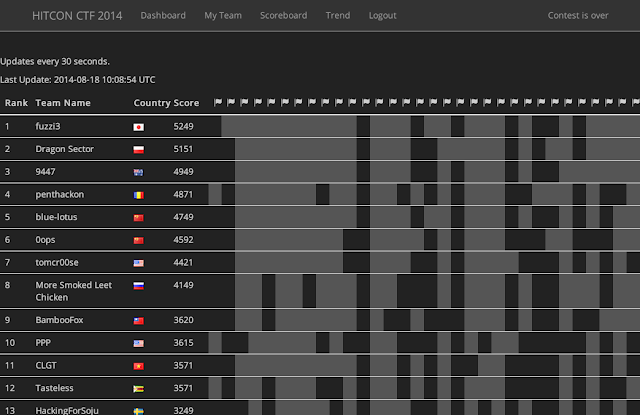Select score value 4949
640x415 pixels.
[183, 172]
